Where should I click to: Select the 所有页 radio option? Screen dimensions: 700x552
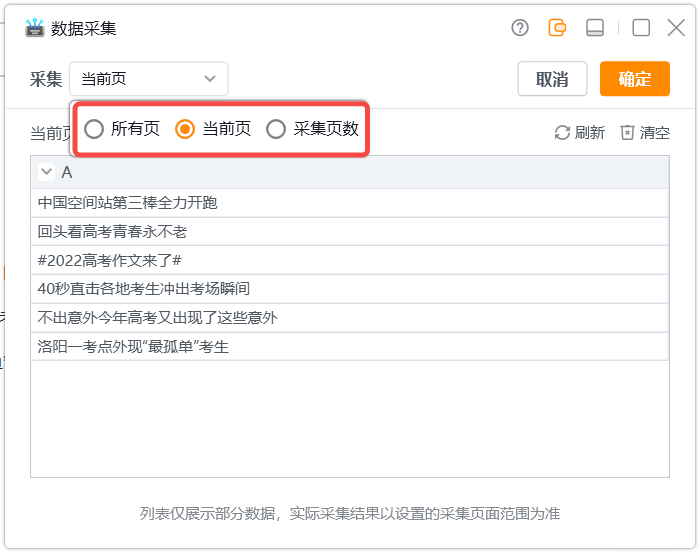pyautogui.click(x=94, y=129)
